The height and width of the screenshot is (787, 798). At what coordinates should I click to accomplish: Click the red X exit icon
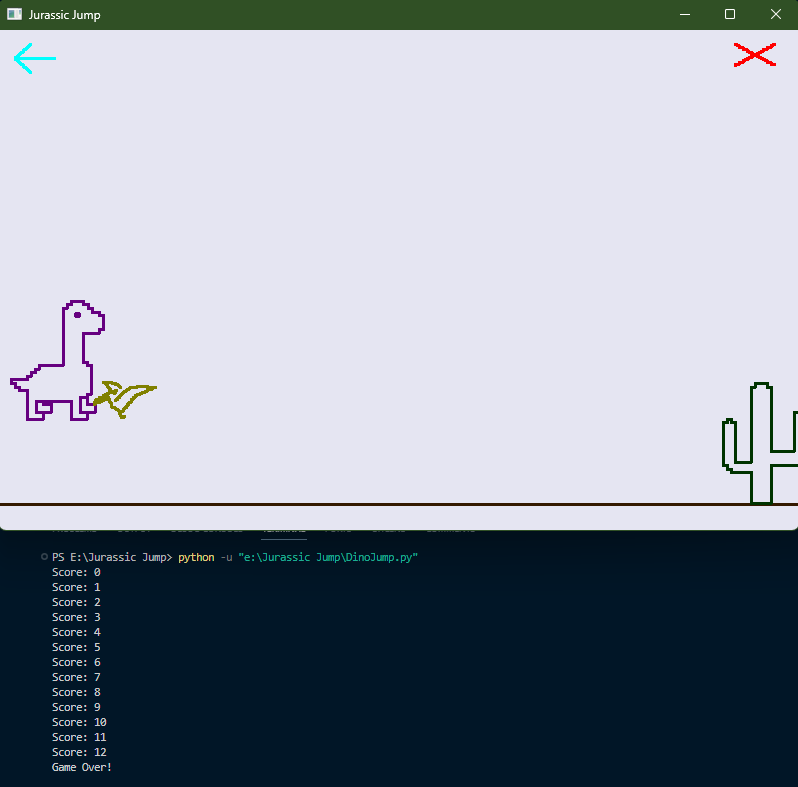click(x=755, y=55)
